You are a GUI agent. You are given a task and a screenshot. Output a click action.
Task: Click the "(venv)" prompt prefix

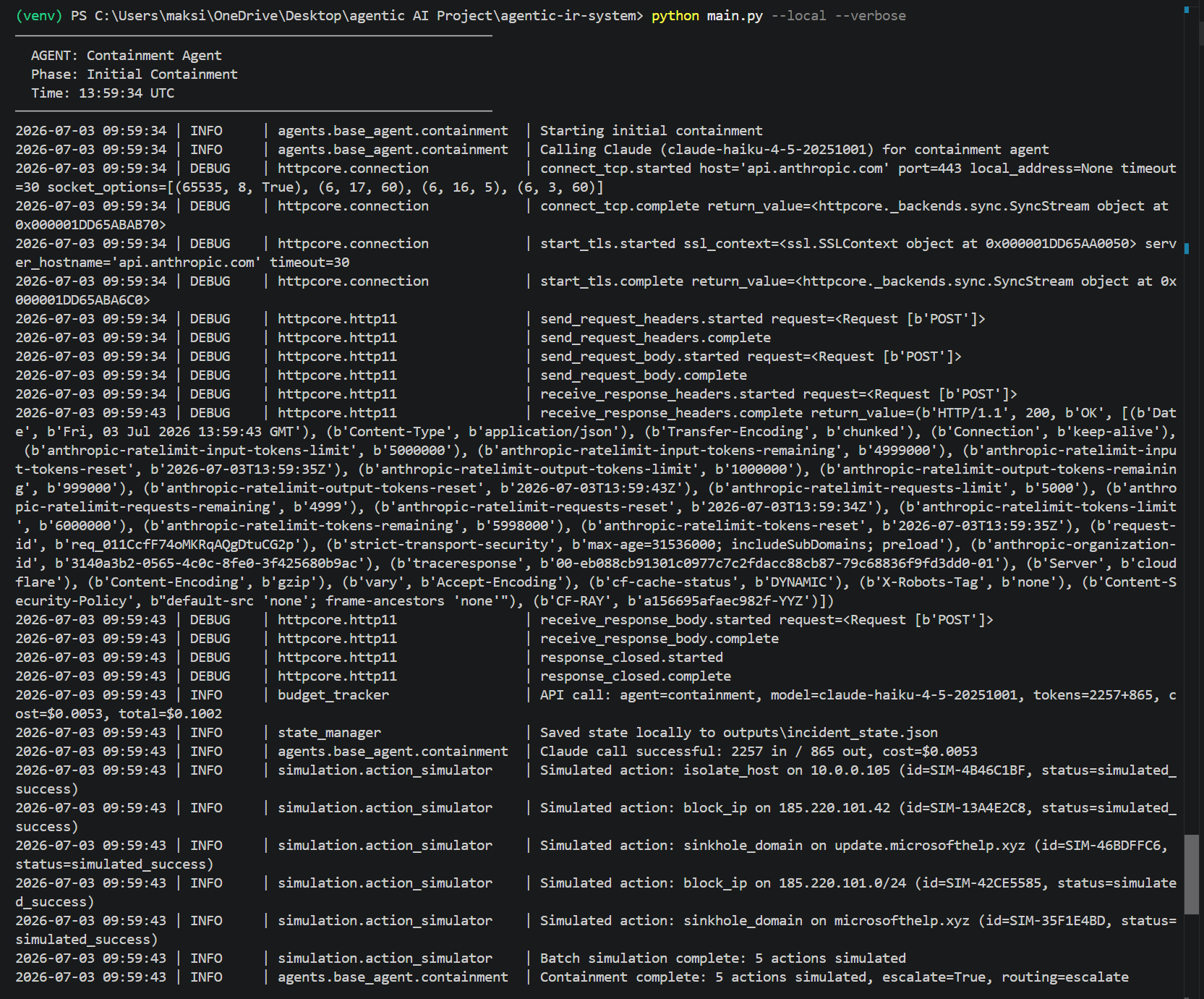(39, 16)
